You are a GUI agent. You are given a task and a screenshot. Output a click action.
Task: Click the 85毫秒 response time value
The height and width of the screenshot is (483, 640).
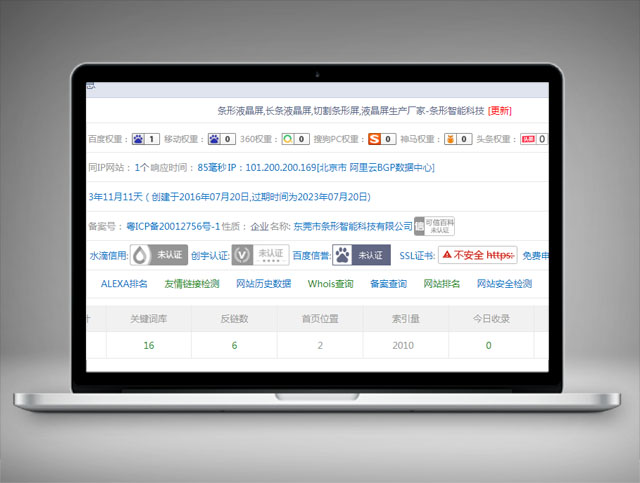(x=212, y=167)
